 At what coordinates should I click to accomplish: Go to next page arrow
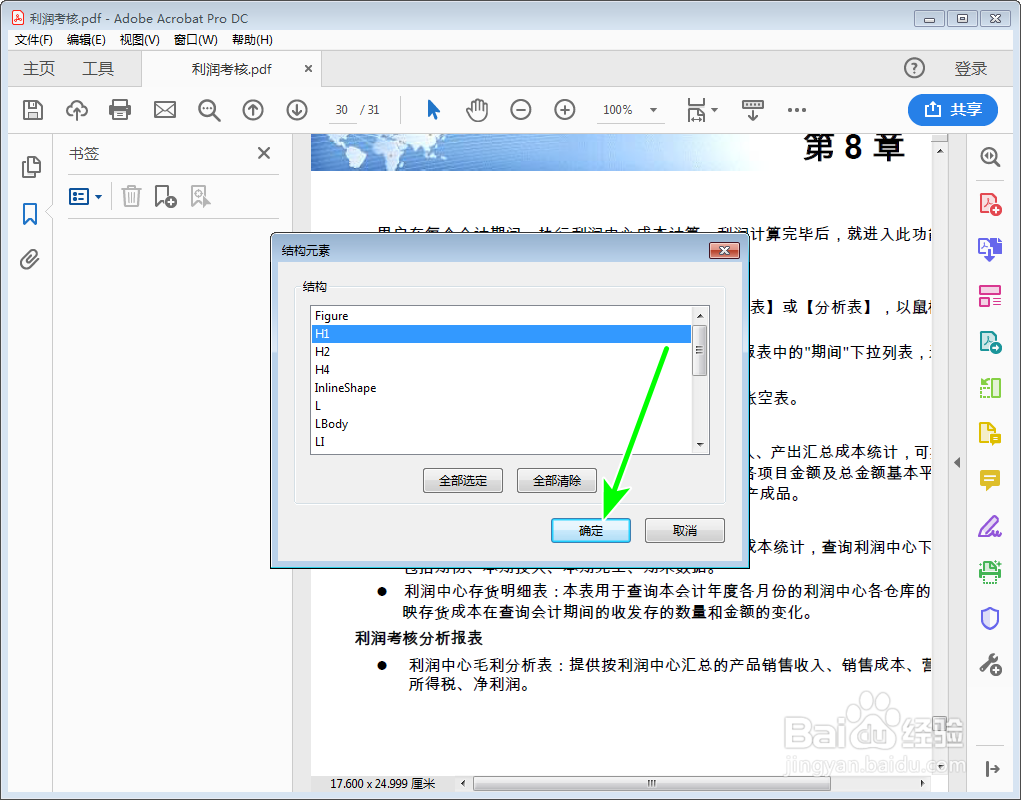pyautogui.click(x=297, y=110)
